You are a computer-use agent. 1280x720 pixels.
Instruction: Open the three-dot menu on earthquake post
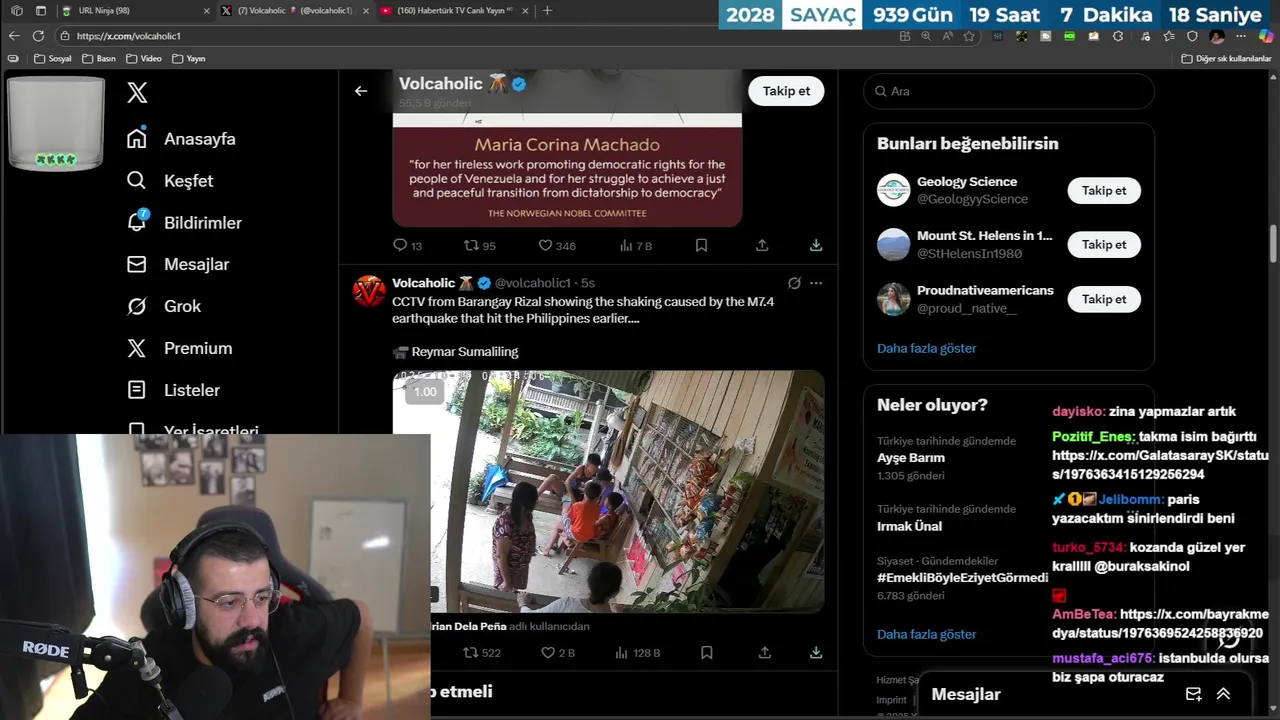click(816, 283)
